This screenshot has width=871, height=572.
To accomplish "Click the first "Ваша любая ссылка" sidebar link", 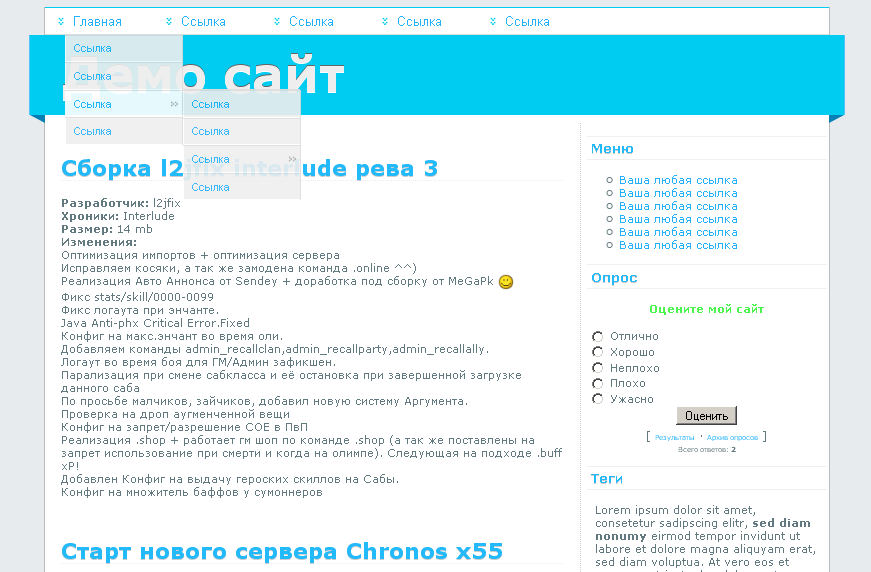I will 678,180.
